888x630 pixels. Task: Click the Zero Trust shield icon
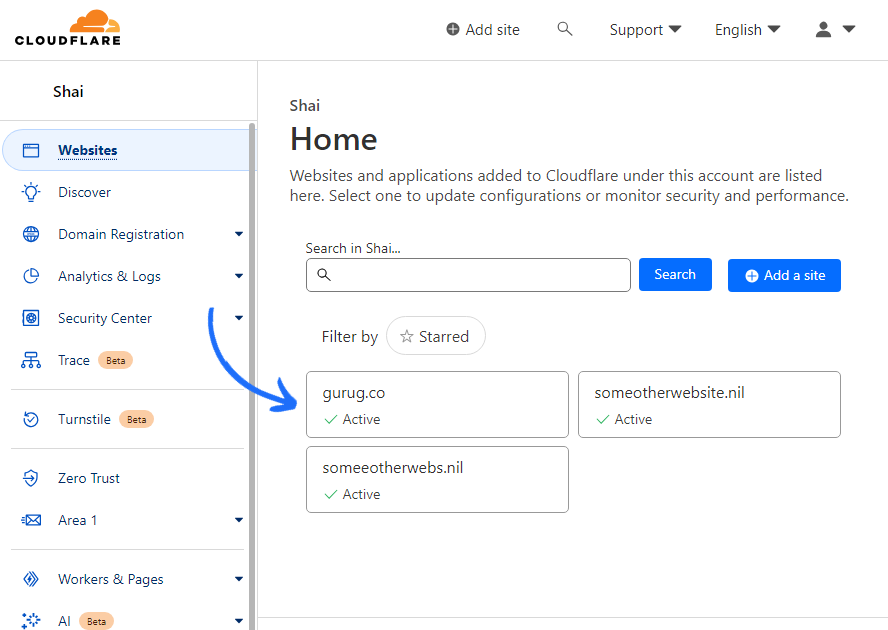coord(31,478)
